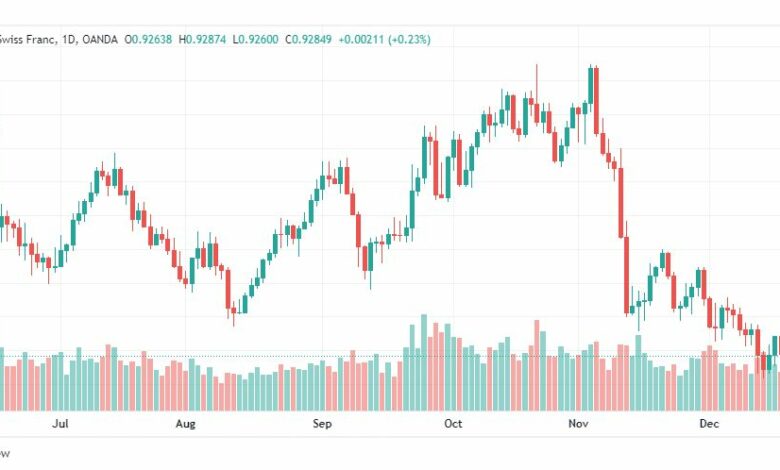Click the tall green volume bar in mid-November

[638, 373]
